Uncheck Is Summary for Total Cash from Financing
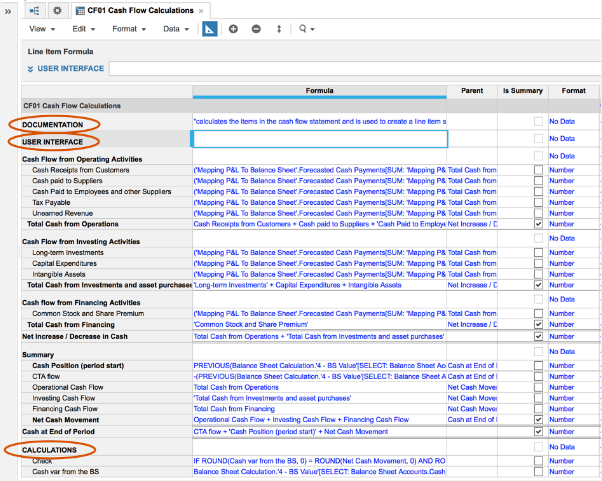 [x=538, y=324]
